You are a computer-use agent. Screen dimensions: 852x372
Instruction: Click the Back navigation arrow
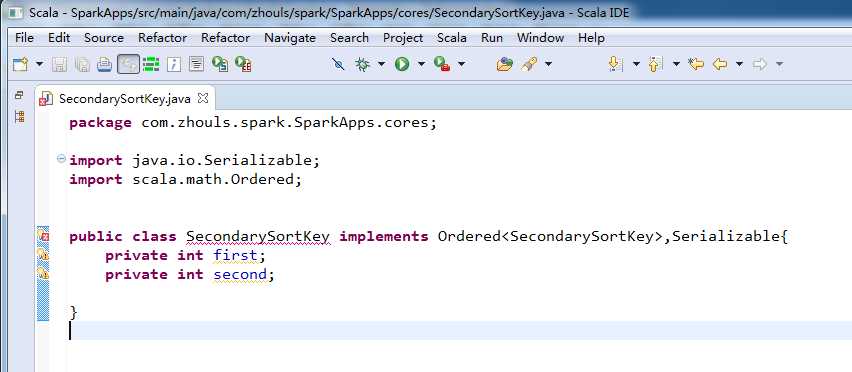tap(720, 65)
